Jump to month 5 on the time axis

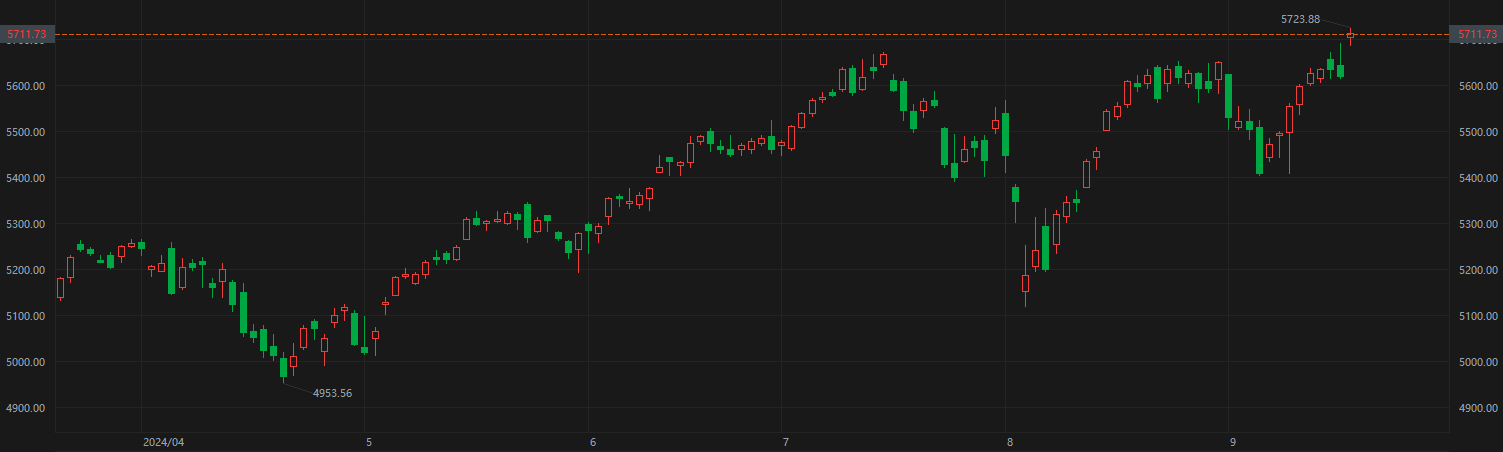pyautogui.click(x=369, y=442)
